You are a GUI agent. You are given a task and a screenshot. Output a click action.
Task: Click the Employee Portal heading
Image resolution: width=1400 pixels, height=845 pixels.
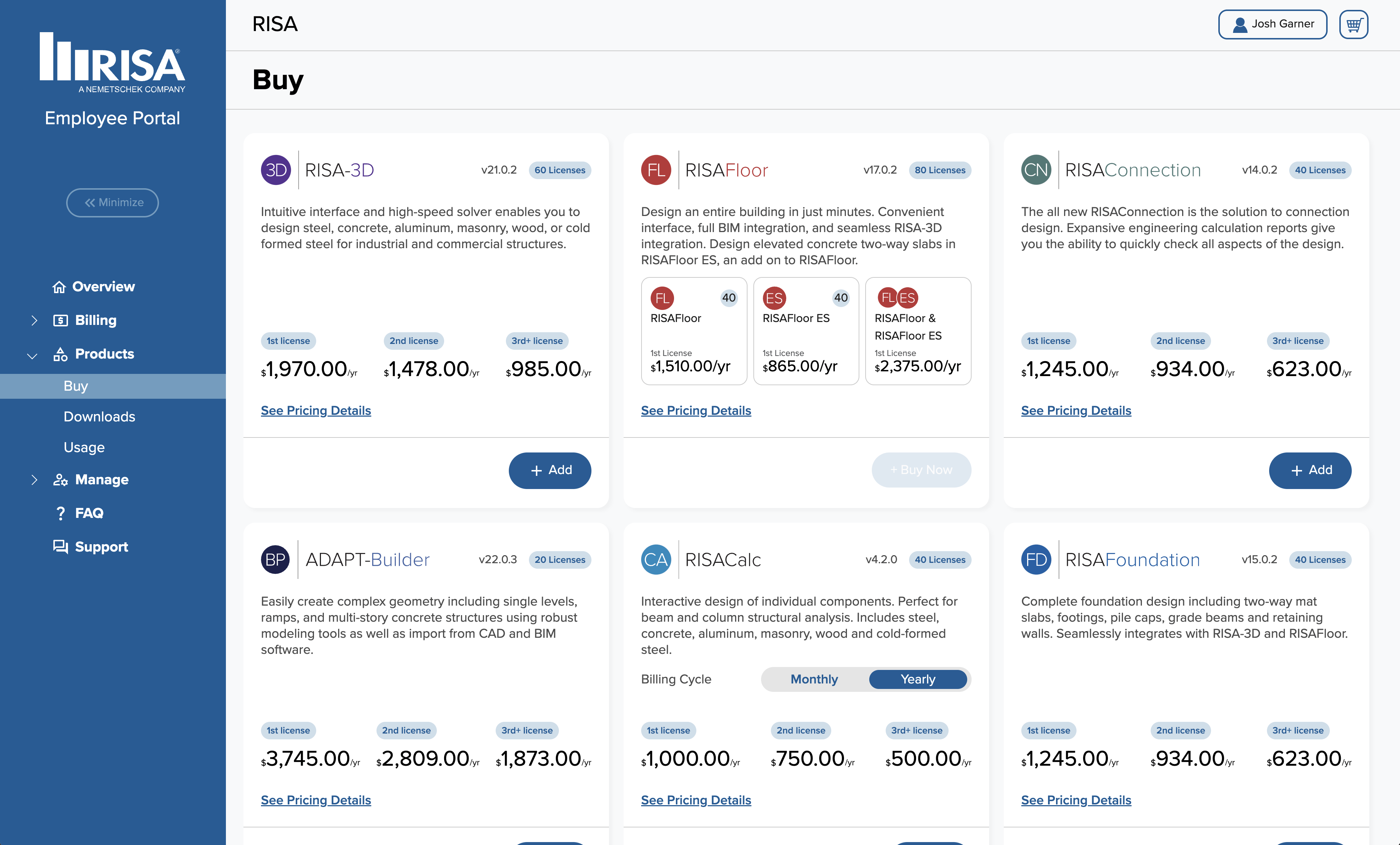point(113,118)
